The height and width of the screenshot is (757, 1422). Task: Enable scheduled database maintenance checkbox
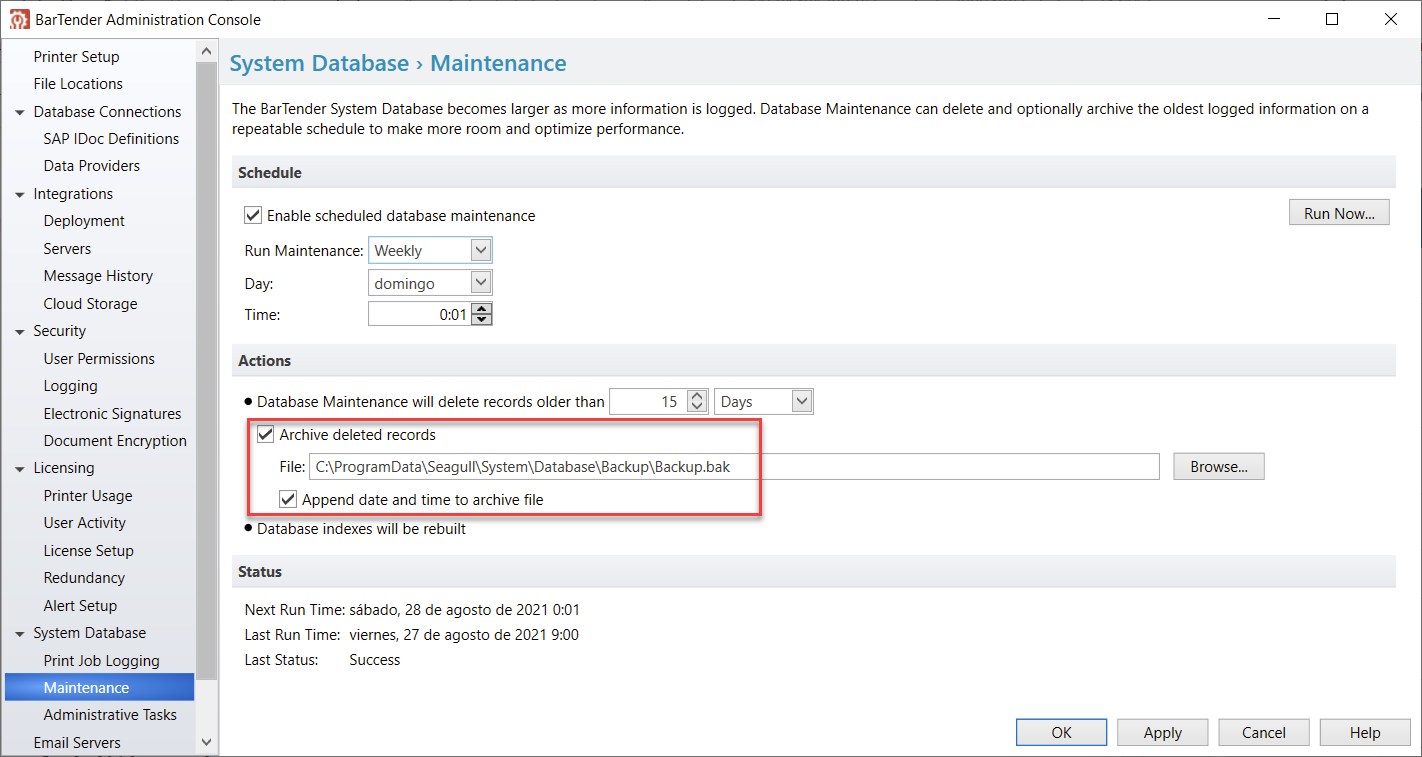pos(253,215)
